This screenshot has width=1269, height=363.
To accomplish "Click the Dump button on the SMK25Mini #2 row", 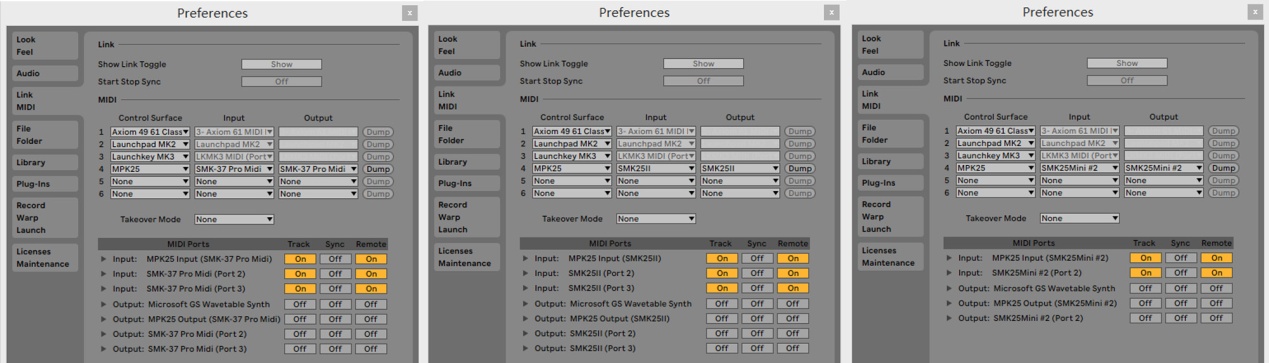I will [x=1224, y=168].
